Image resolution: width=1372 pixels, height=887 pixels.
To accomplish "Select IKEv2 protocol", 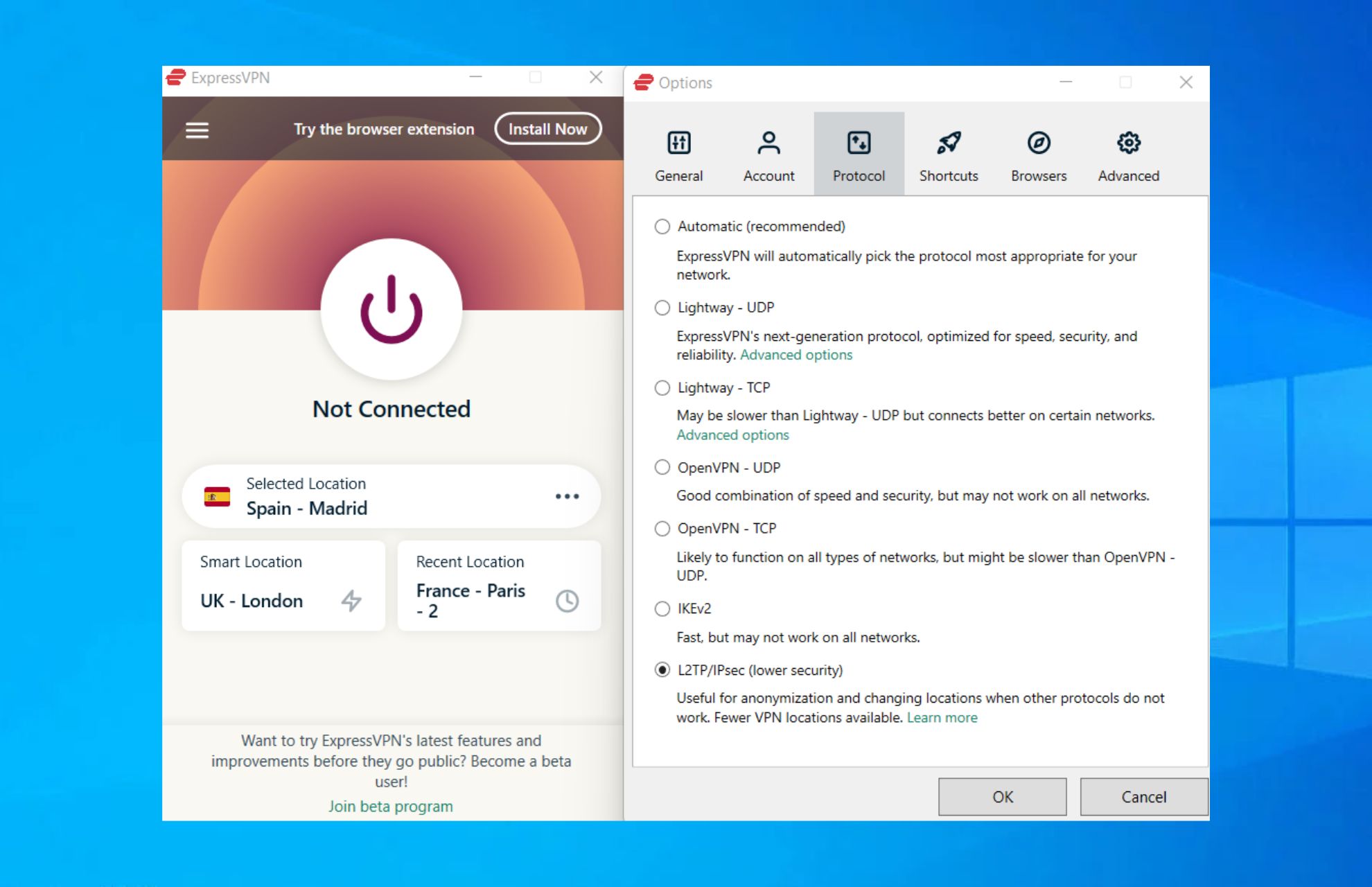I will (x=662, y=609).
